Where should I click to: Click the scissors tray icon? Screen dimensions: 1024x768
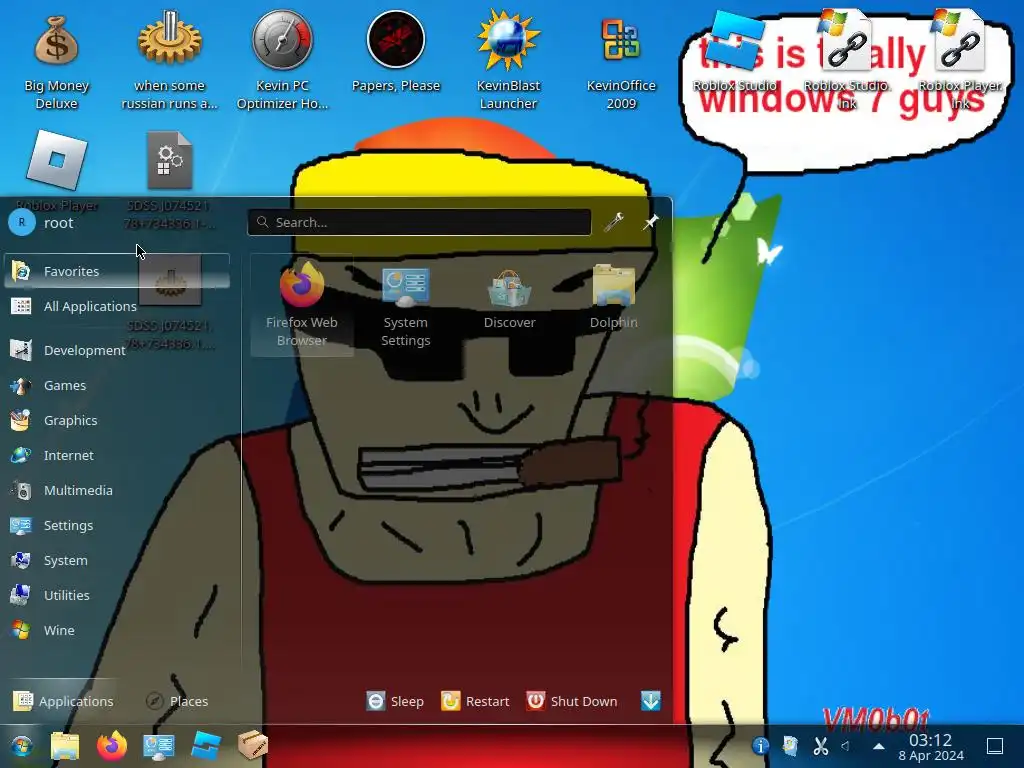(x=821, y=746)
